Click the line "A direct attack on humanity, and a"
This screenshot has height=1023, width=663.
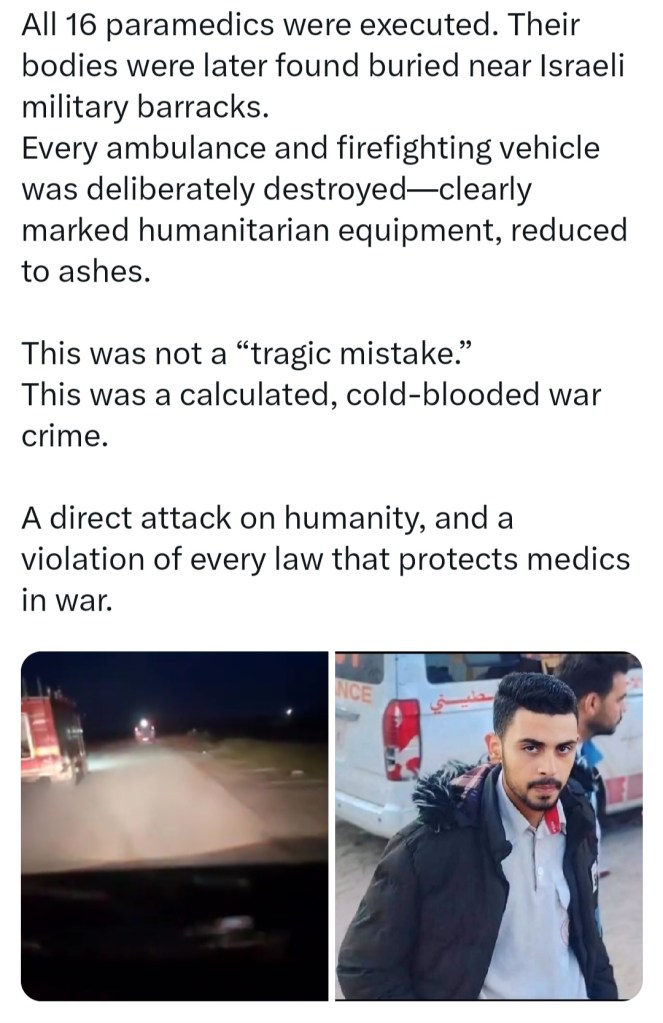pos(268,518)
